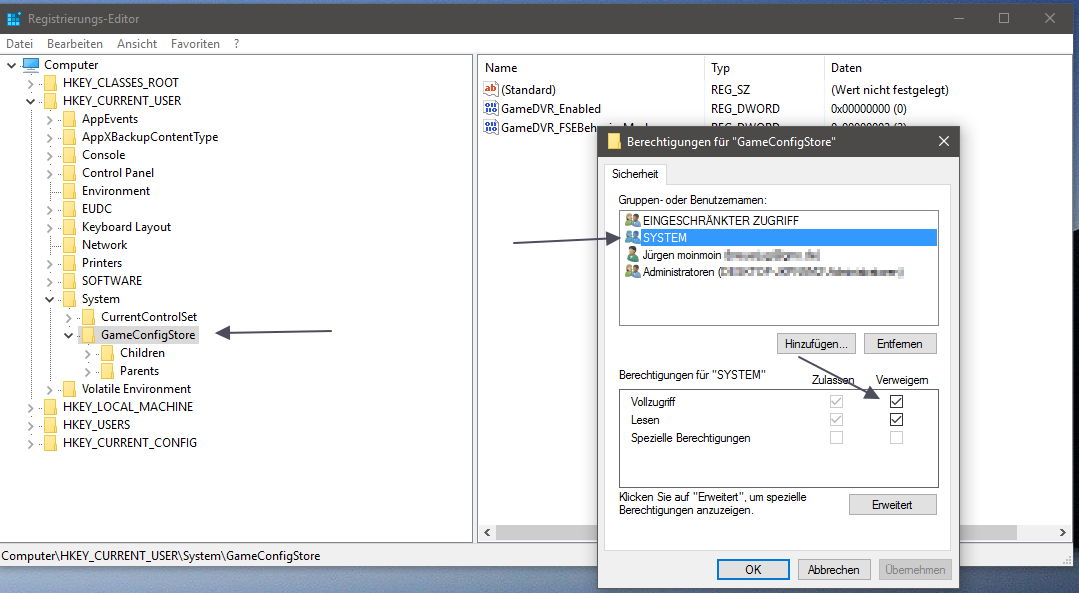Click the Registrierungs-Editor app icon in title bar
1079x593 pixels.
point(14,18)
